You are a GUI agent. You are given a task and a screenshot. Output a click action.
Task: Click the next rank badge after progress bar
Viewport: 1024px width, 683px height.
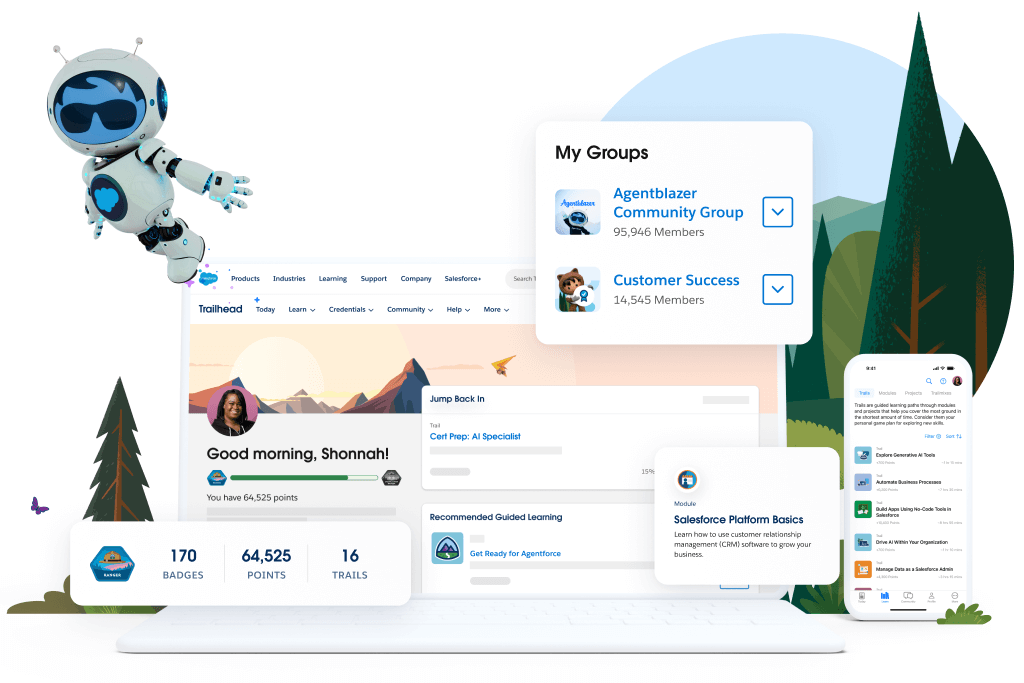(x=391, y=478)
